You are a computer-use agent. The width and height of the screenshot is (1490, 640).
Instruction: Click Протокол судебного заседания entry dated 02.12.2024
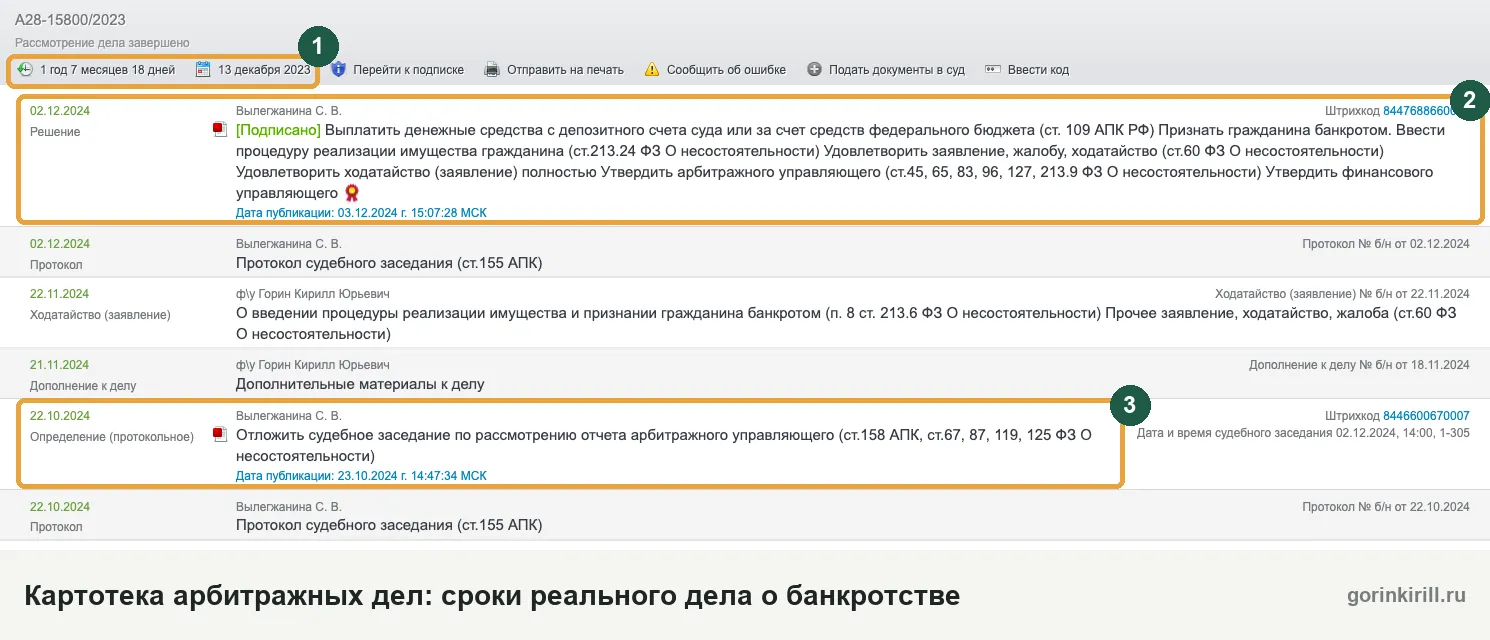[389, 263]
